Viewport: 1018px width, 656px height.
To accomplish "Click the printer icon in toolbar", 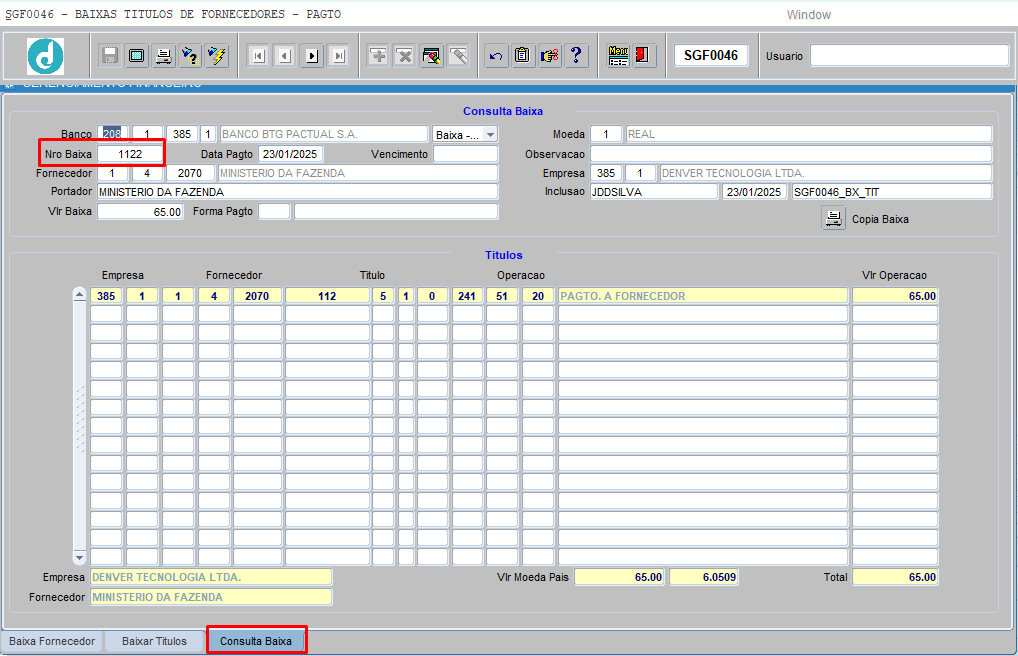I will click(164, 56).
